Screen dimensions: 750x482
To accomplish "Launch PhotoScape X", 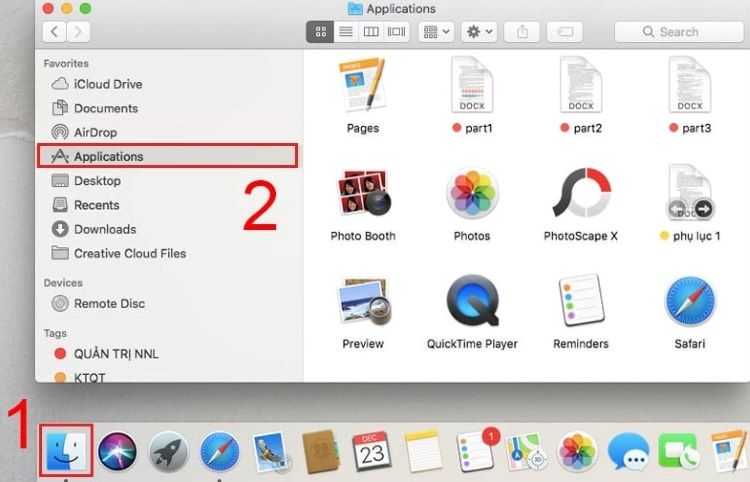I will click(x=581, y=192).
